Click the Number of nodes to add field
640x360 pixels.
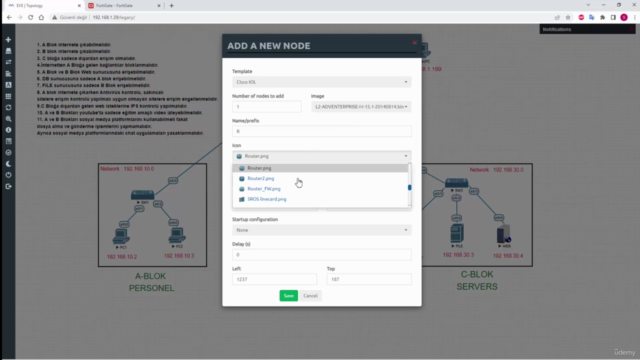click(267, 107)
